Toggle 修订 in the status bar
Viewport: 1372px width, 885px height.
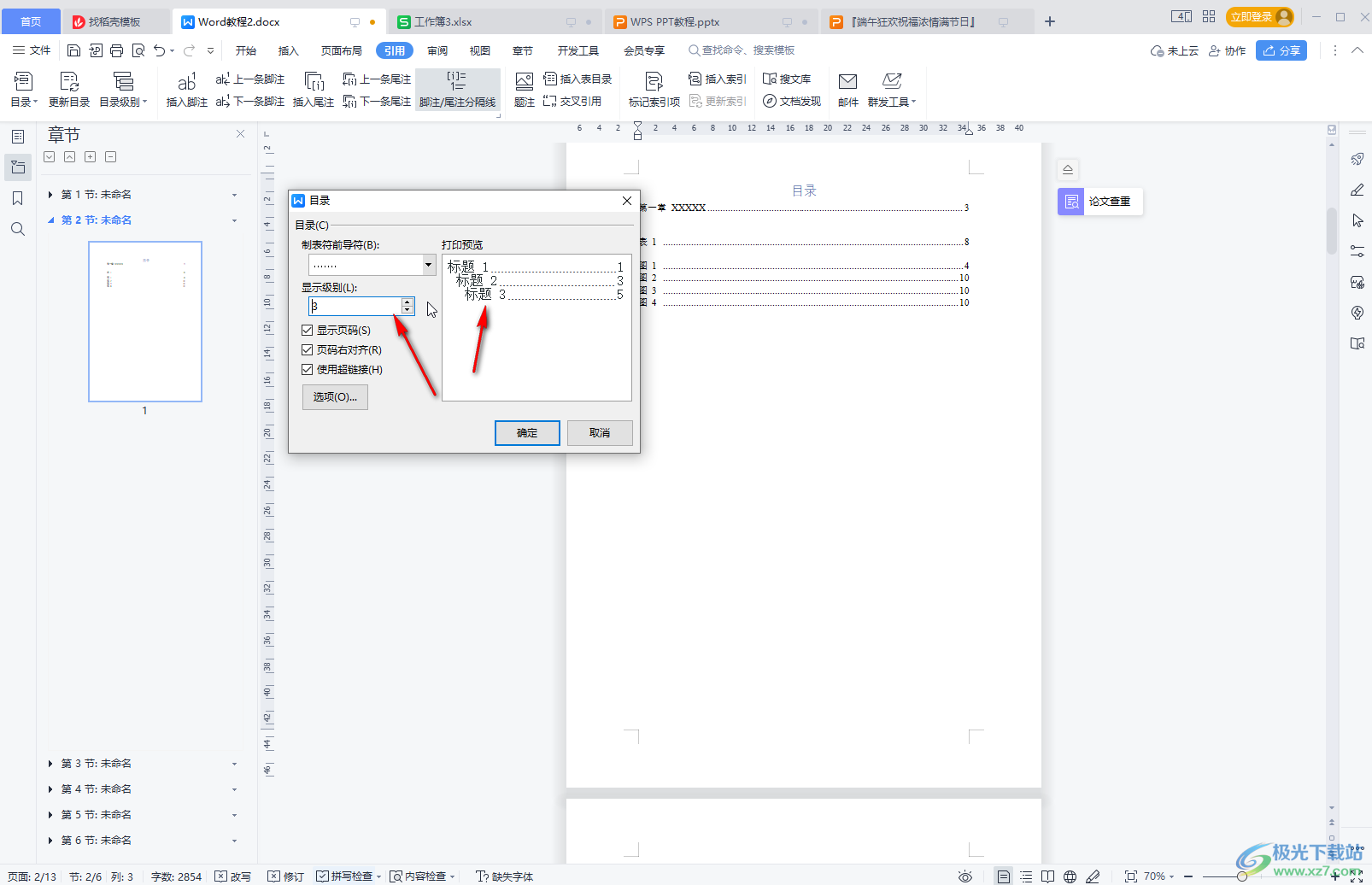tap(286, 876)
